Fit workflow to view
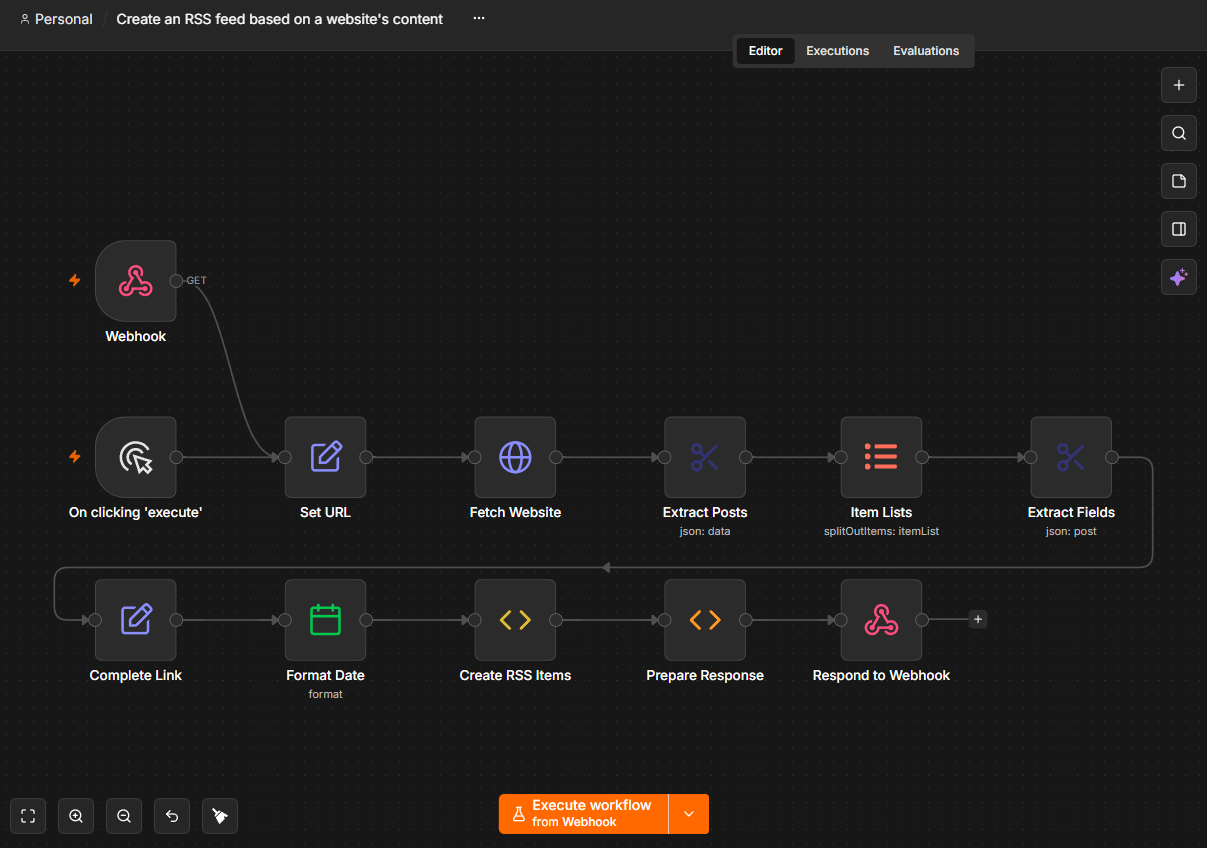This screenshot has height=848, width=1207. [28, 816]
